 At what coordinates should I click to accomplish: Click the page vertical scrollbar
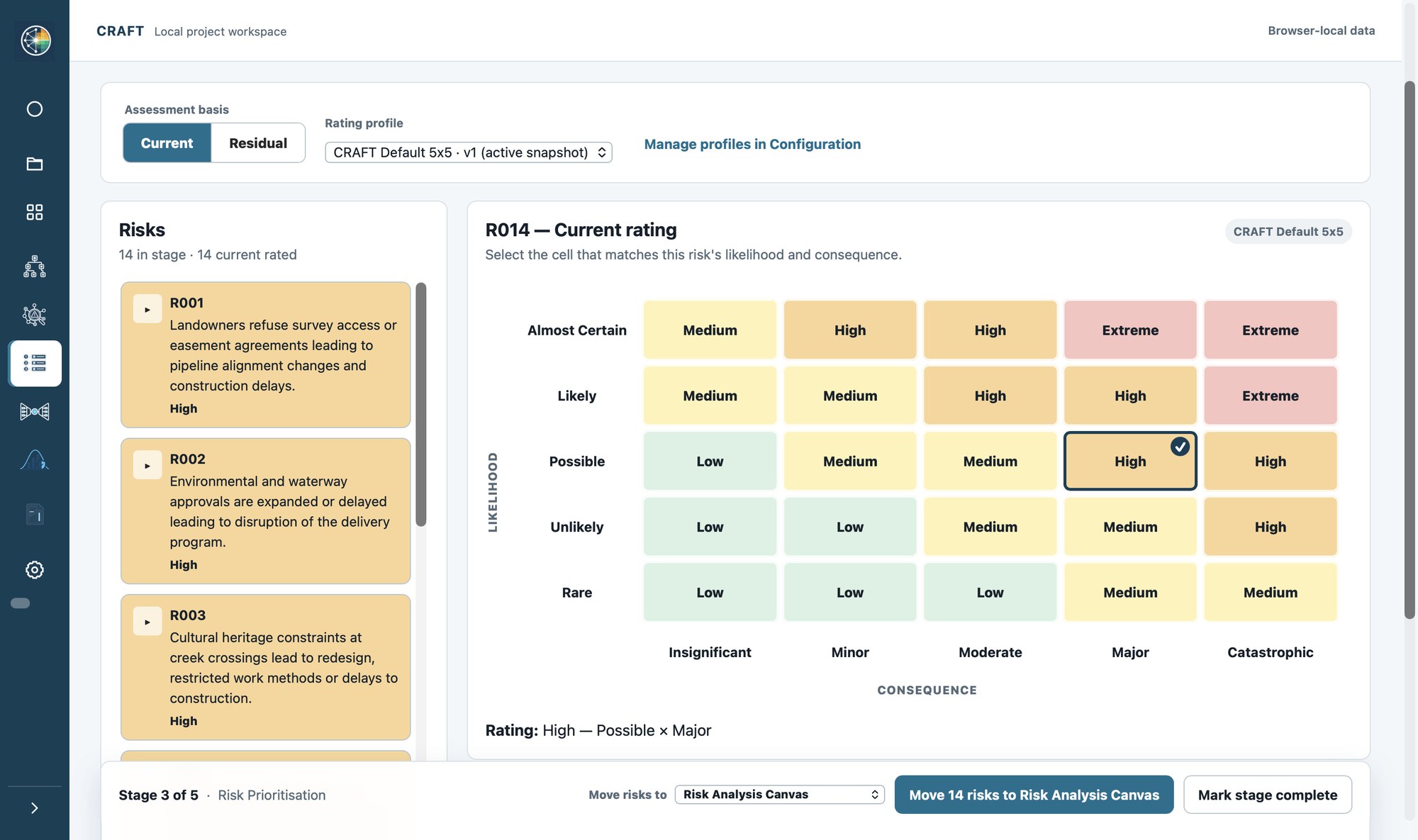1409,350
